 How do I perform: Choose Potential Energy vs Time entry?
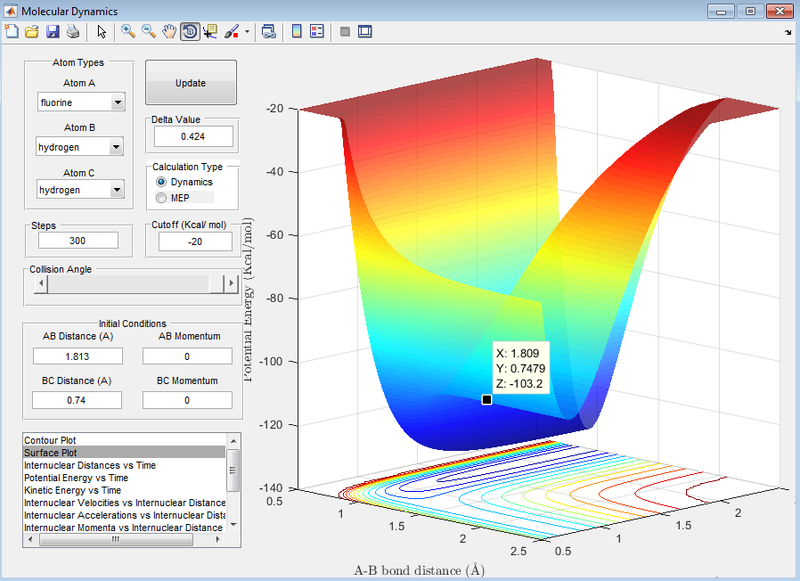76,478
